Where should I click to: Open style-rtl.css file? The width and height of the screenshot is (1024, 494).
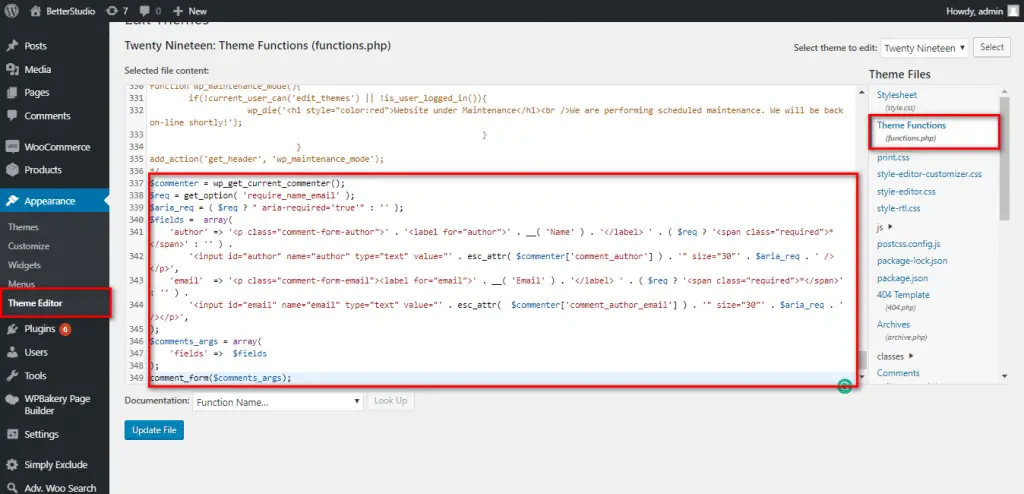point(899,208)
